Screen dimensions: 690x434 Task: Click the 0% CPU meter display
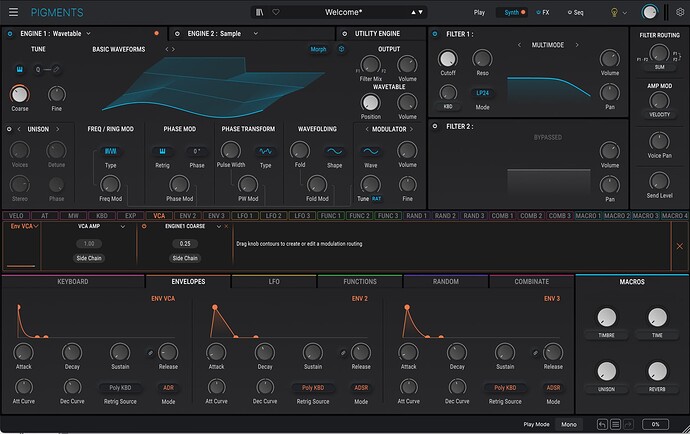(655, 424)
